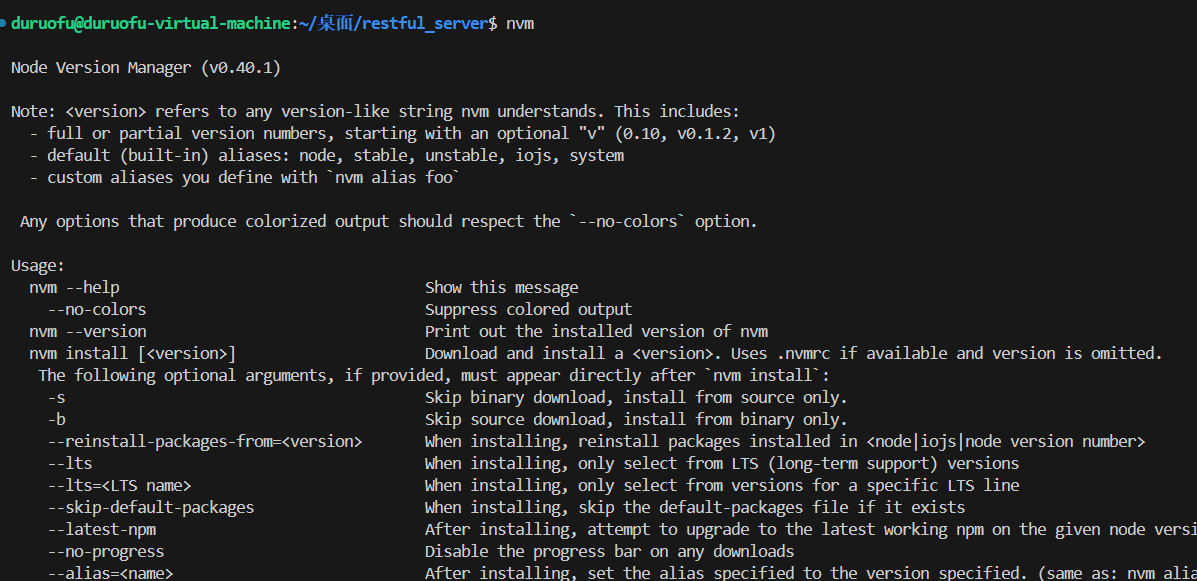
Task: Click the "Usage:" section label
Action: pos(38,265)
